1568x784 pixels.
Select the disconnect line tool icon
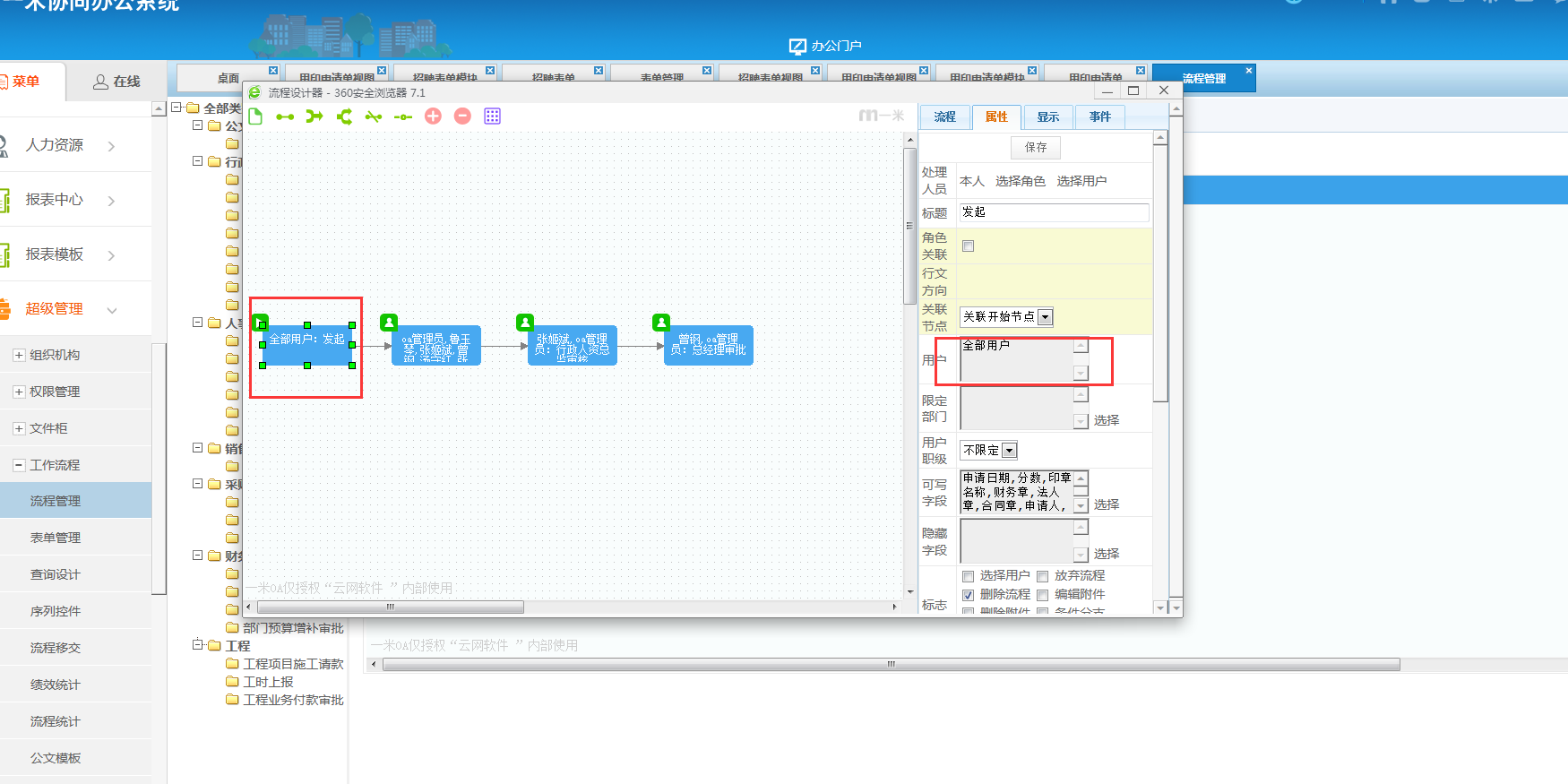point(374,116)
